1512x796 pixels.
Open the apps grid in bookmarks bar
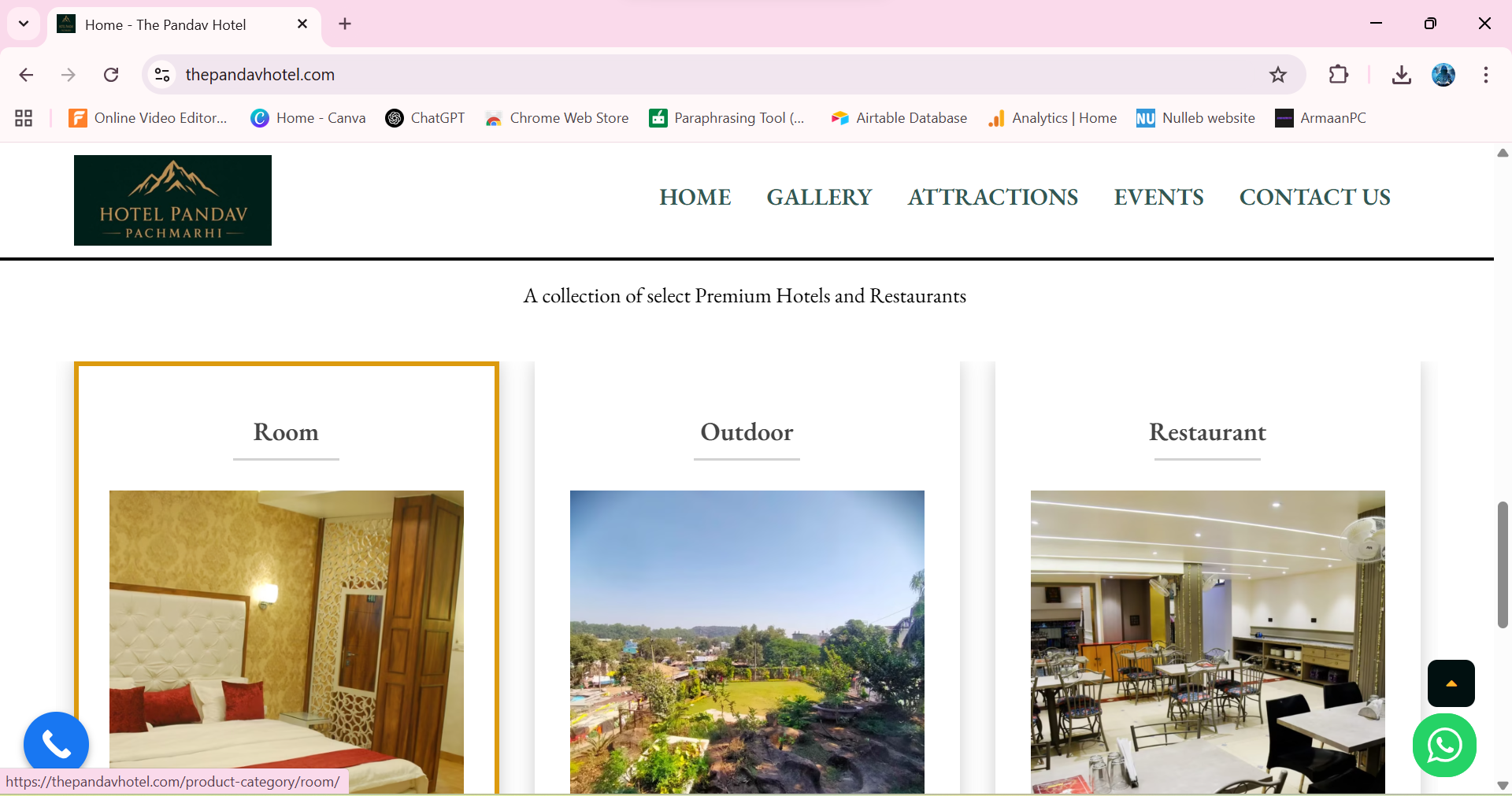pyautogui.click(x=24, y=118)
